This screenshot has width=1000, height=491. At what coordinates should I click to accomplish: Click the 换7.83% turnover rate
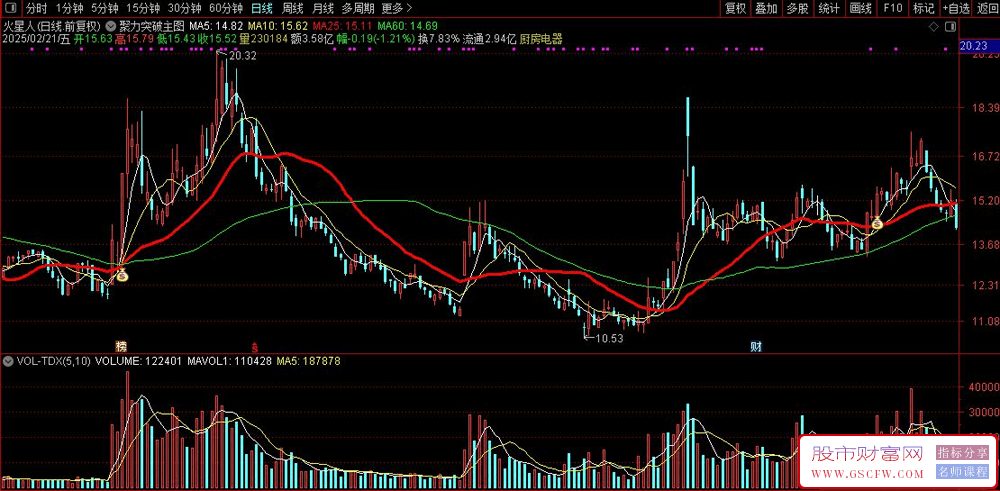pos(438,38)
